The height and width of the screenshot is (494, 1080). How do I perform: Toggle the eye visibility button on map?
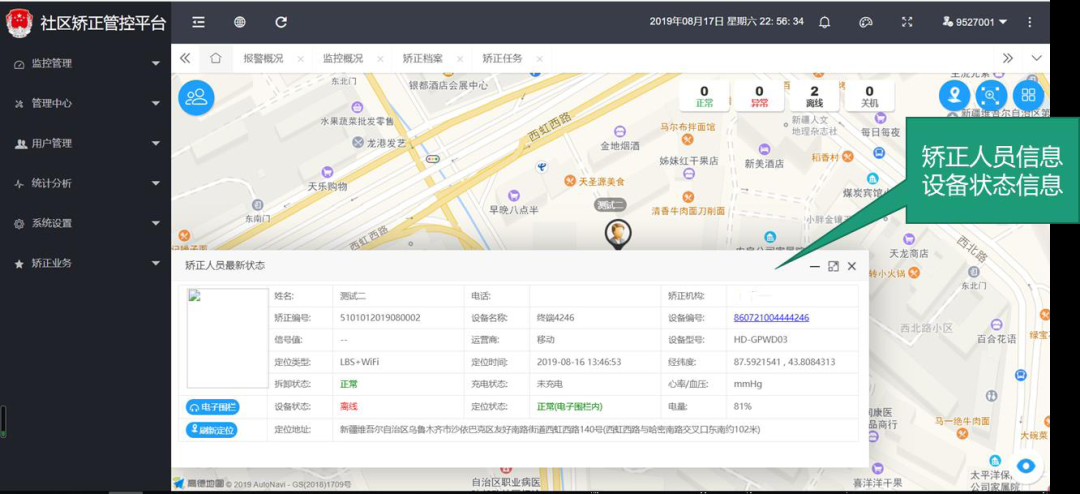tap(1026, 466)
